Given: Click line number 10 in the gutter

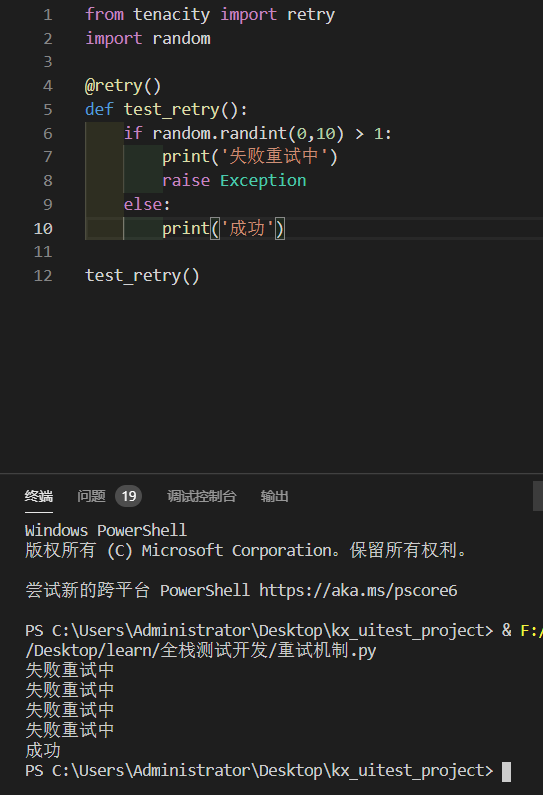Looking at the screenshot, I should (43, 229).
